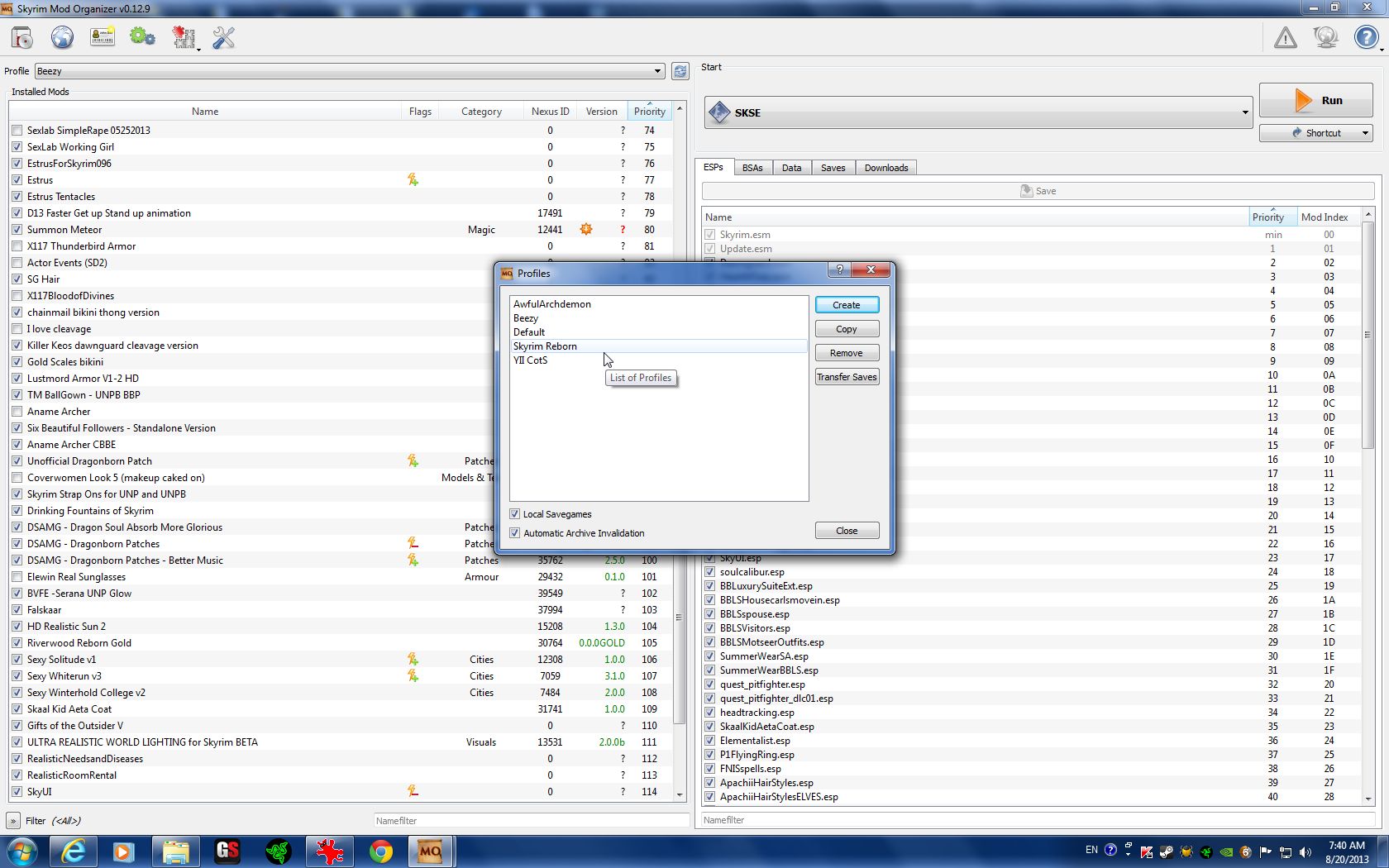Switch to the BSAs tab

(x=752, y=168)
